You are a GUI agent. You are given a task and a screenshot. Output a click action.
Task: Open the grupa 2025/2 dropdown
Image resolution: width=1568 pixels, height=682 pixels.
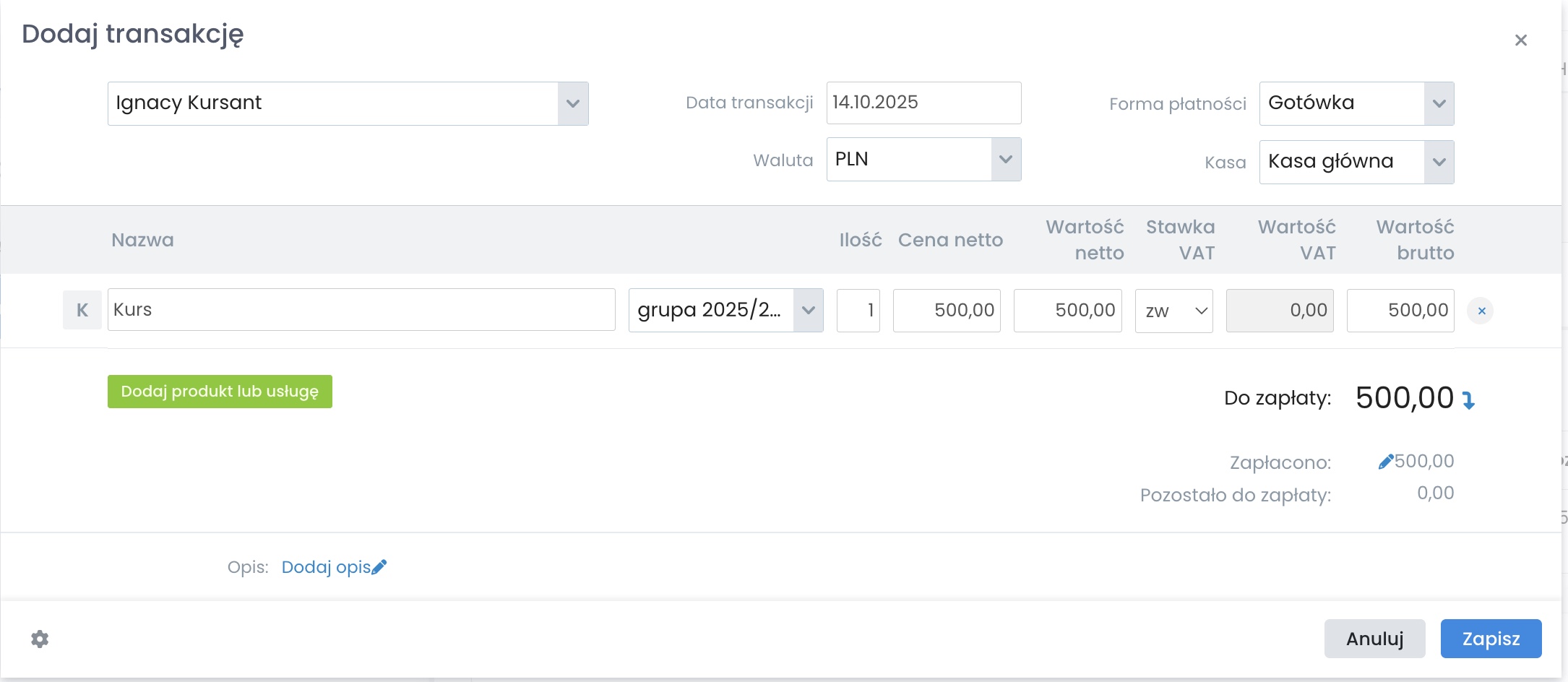click(808, 310)
